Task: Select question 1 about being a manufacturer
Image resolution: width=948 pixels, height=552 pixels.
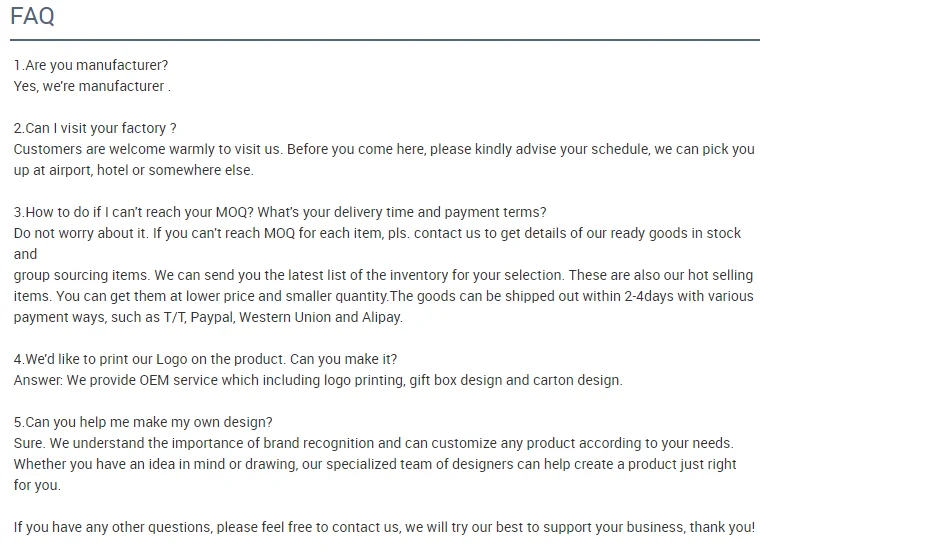Action: click(91, 65)
